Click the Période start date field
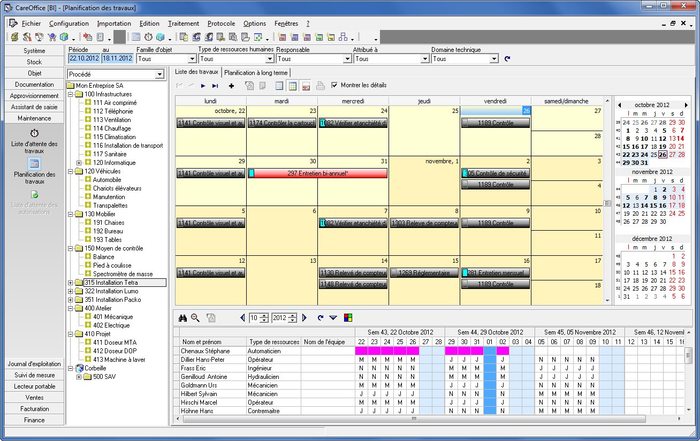The height and width of the screenshot is (441, 700). point(84,58)
